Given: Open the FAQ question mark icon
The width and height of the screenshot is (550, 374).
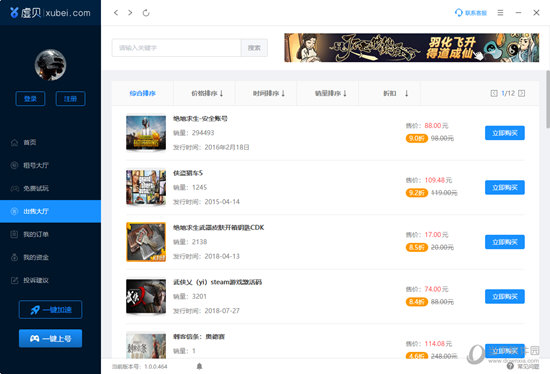Looking at the screenshot, I should tap(510, 366).
